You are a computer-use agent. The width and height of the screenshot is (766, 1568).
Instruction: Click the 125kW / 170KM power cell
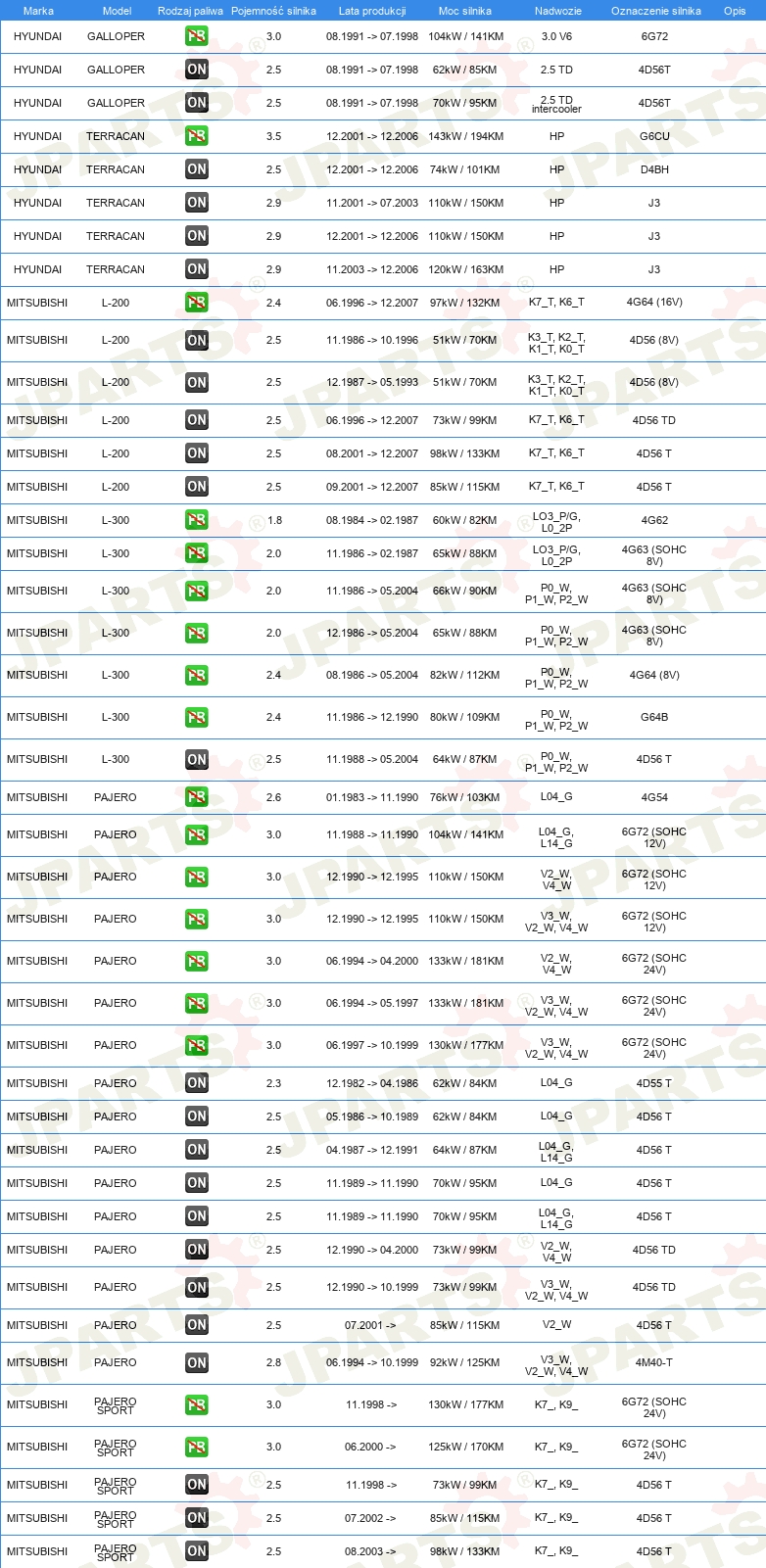pos(465,1448)
